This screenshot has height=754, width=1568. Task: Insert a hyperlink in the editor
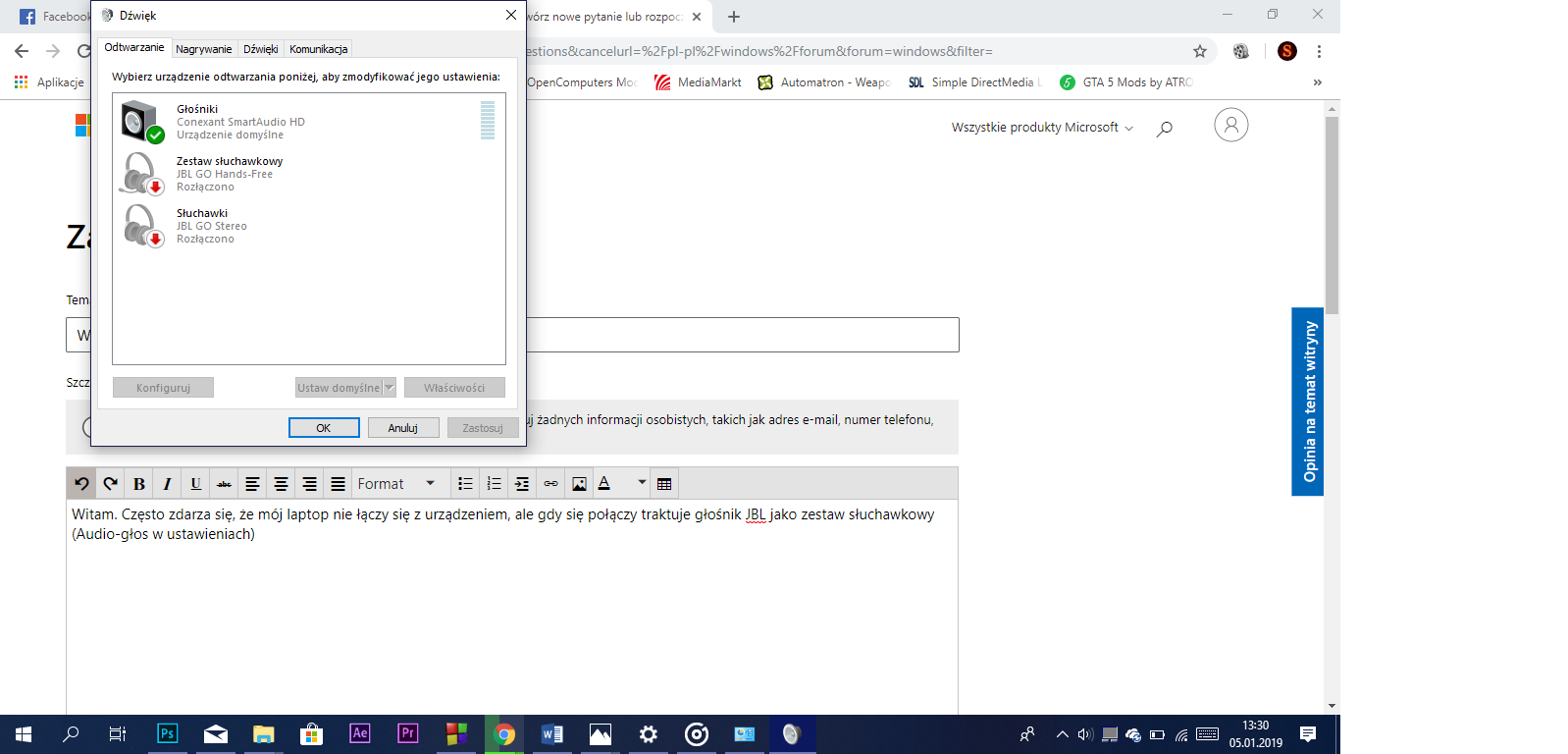550,484
